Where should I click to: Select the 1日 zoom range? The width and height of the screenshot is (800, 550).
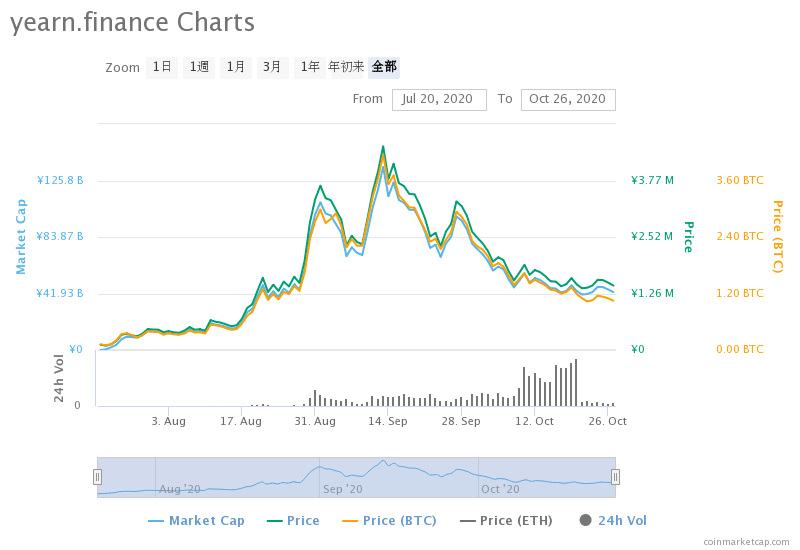click(x=162, y=67)
